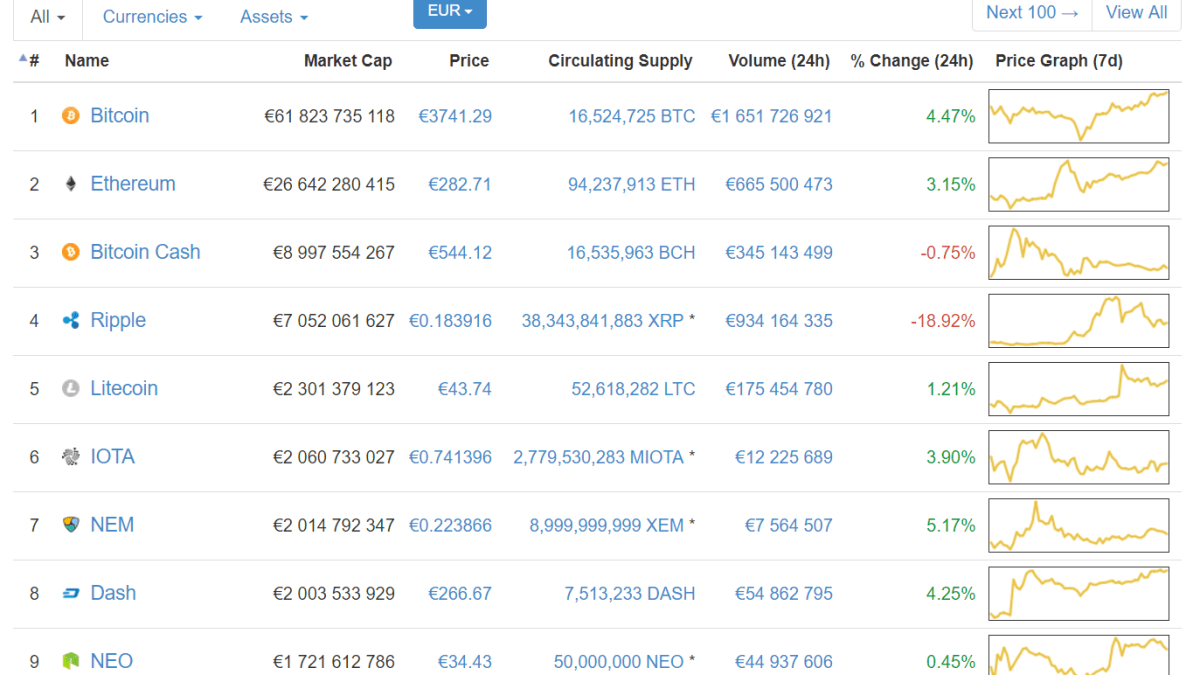Open the Currencies dropdown

click(152, 17)
